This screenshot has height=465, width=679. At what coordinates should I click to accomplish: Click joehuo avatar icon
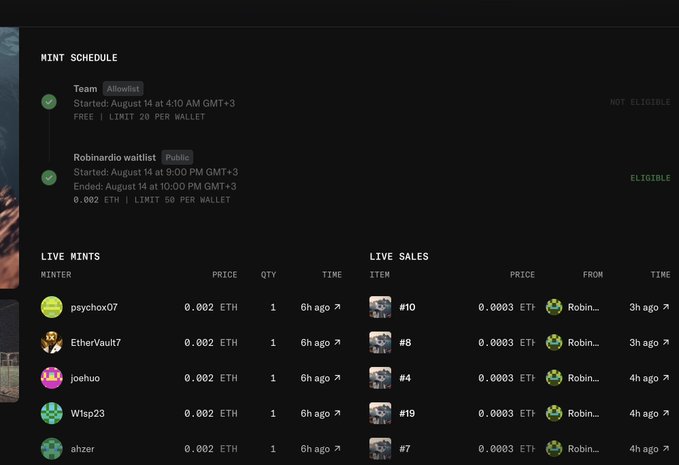point(52,378)
